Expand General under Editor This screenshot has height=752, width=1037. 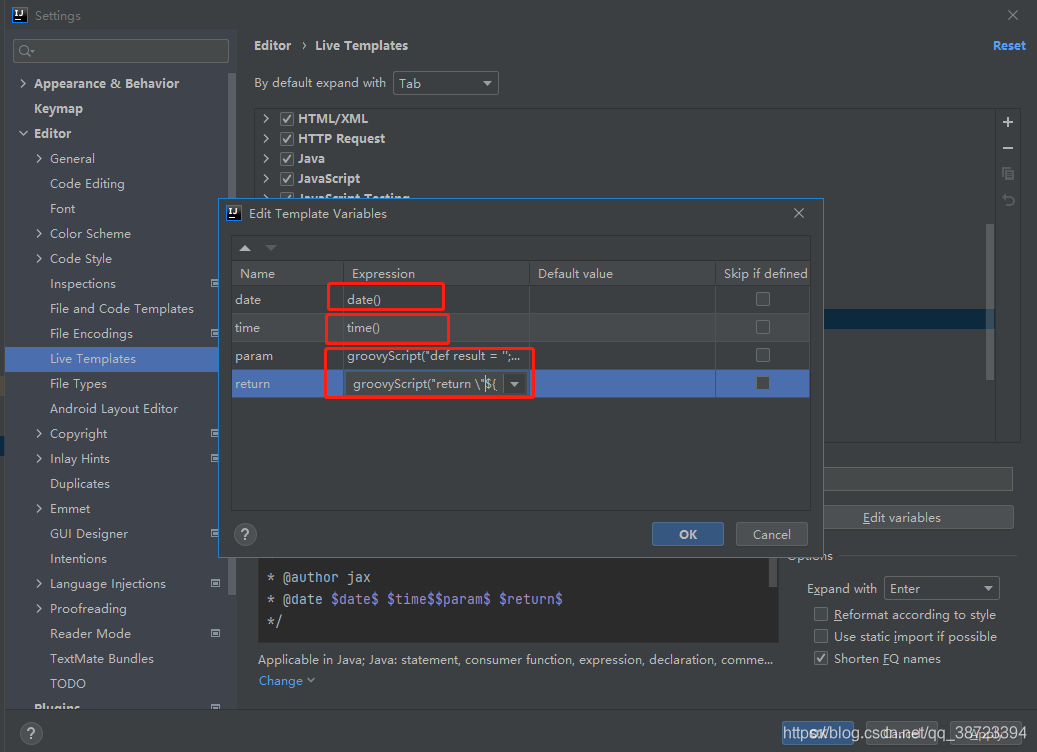tap(39, 159)
